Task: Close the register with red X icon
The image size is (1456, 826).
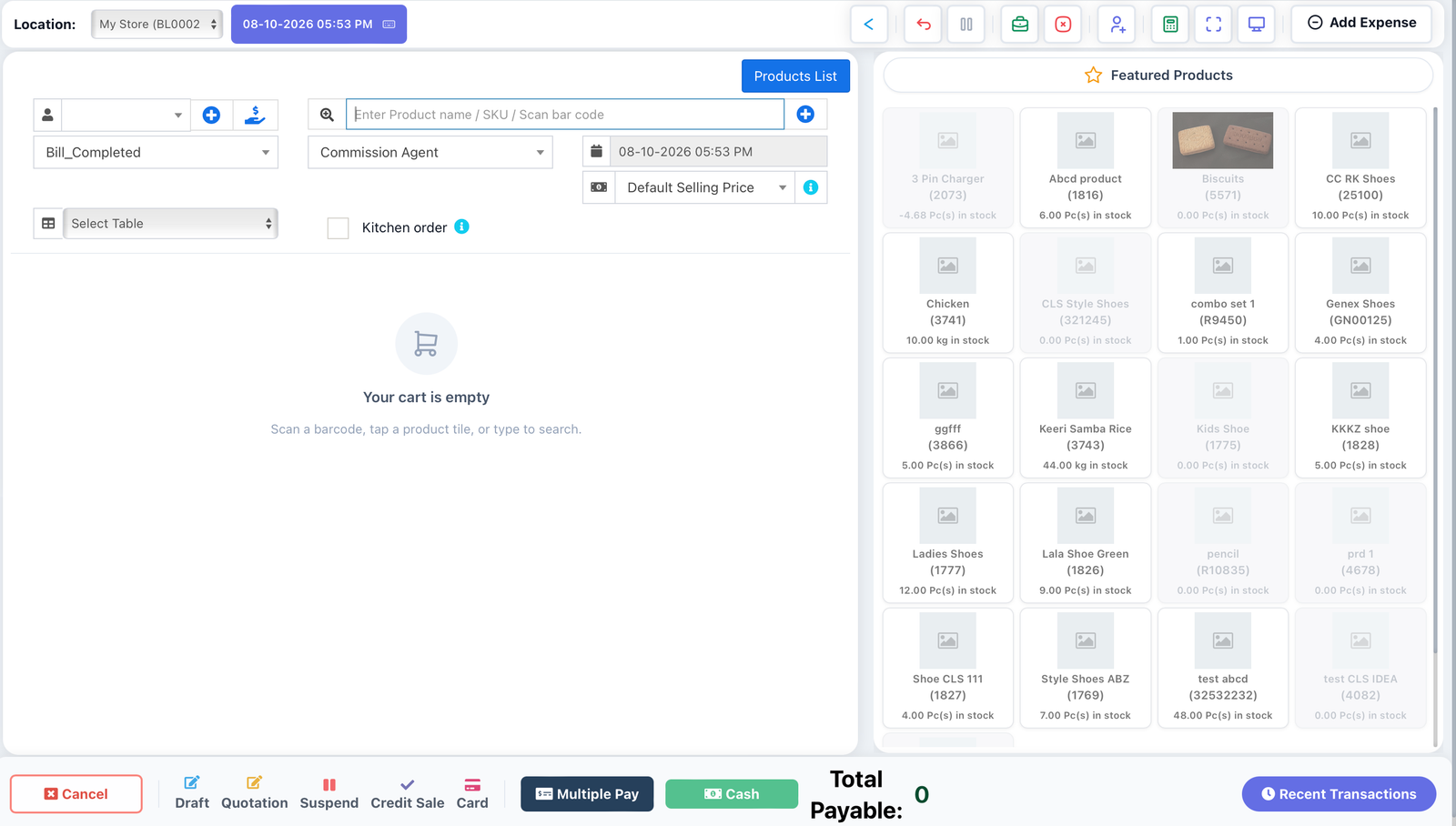Action: pyautogui.click(x=1063, y=25)
